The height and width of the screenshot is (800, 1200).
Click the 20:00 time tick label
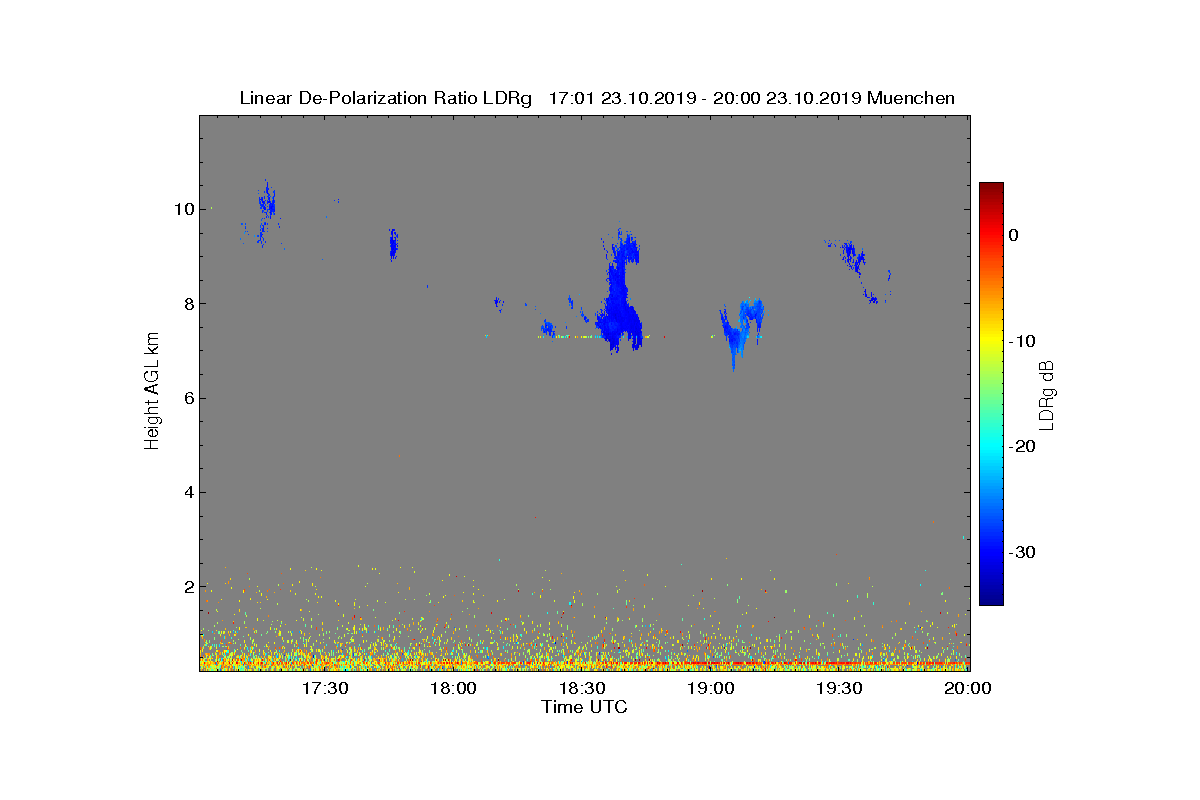969,688
